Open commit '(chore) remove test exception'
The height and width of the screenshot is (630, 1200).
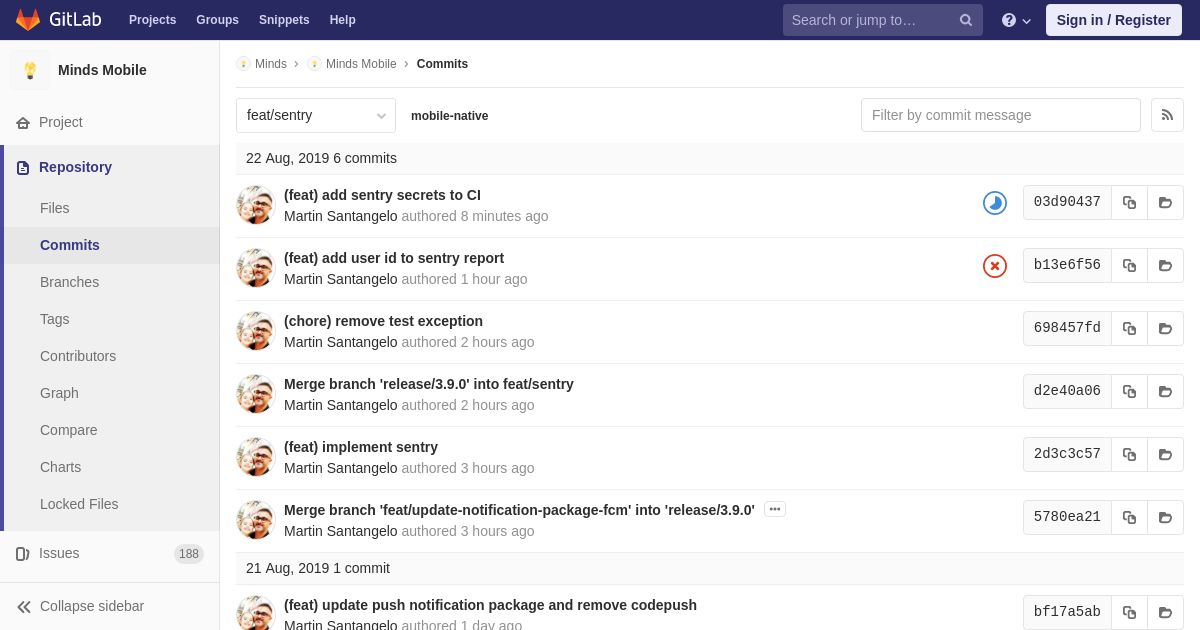tap(383, 321)
